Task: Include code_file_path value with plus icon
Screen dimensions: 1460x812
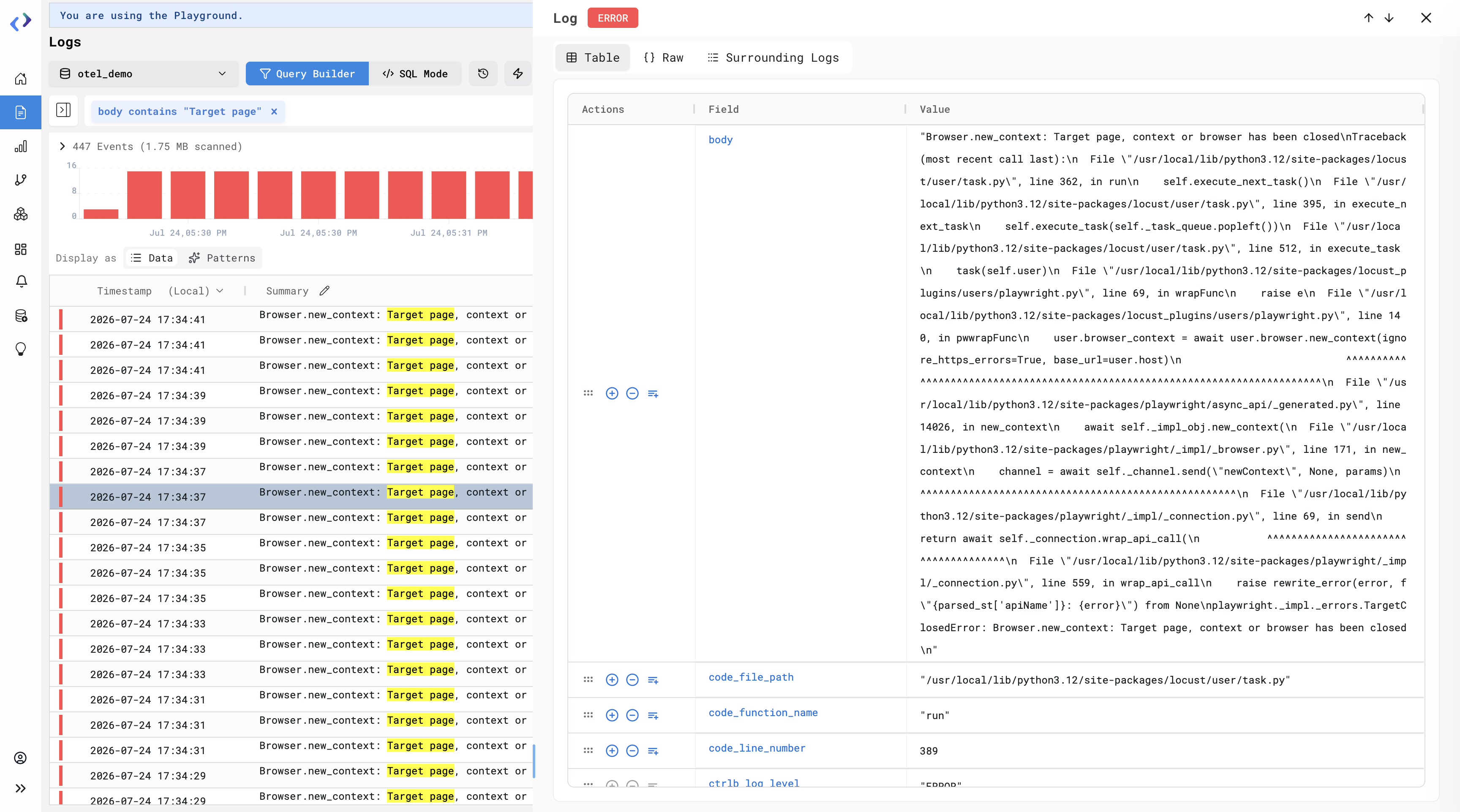Action: pos(612,680)
